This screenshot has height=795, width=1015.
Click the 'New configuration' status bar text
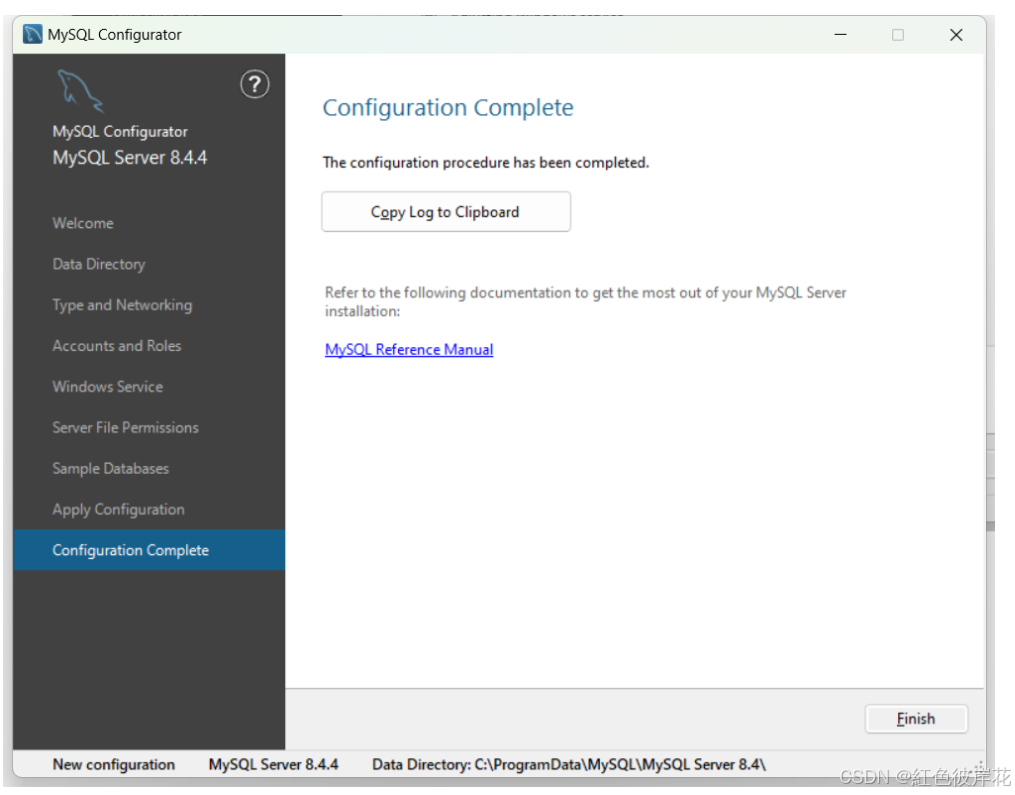pos(114,765)
